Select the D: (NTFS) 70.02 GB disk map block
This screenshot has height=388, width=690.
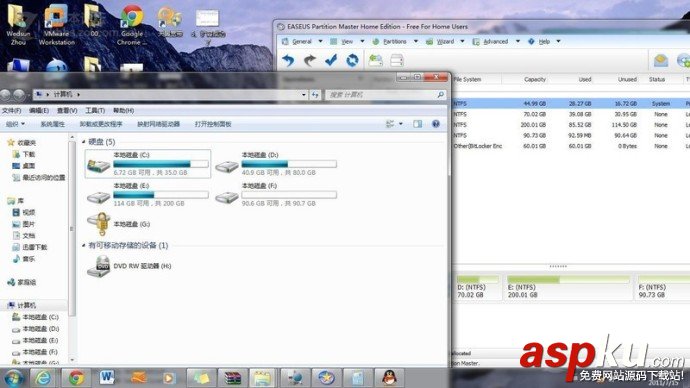point(477,288)
